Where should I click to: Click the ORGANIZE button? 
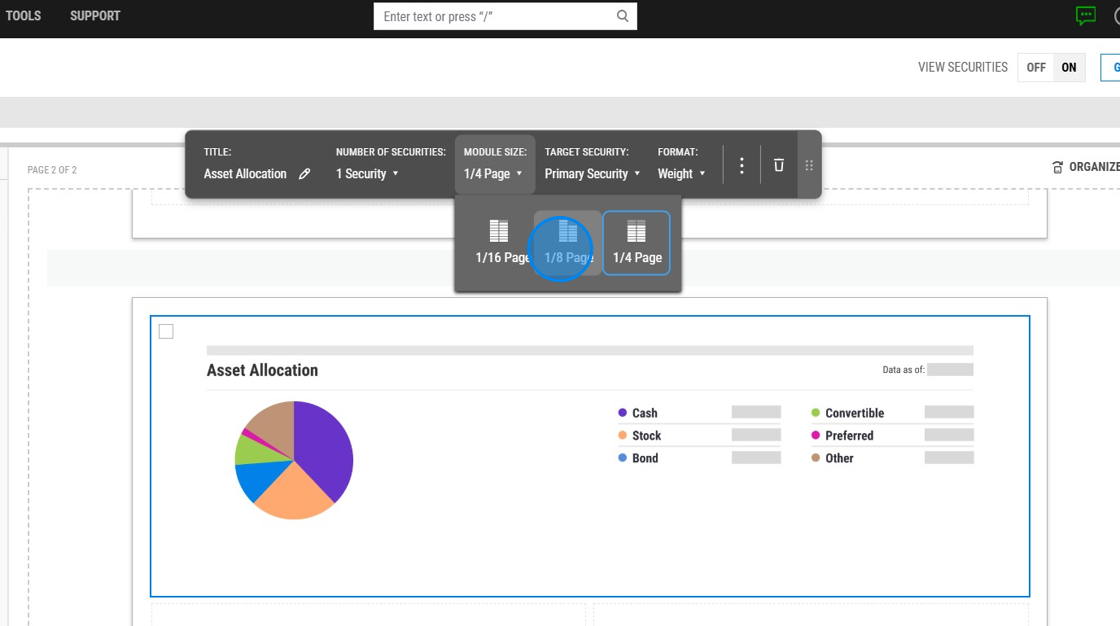point(1086,167)
